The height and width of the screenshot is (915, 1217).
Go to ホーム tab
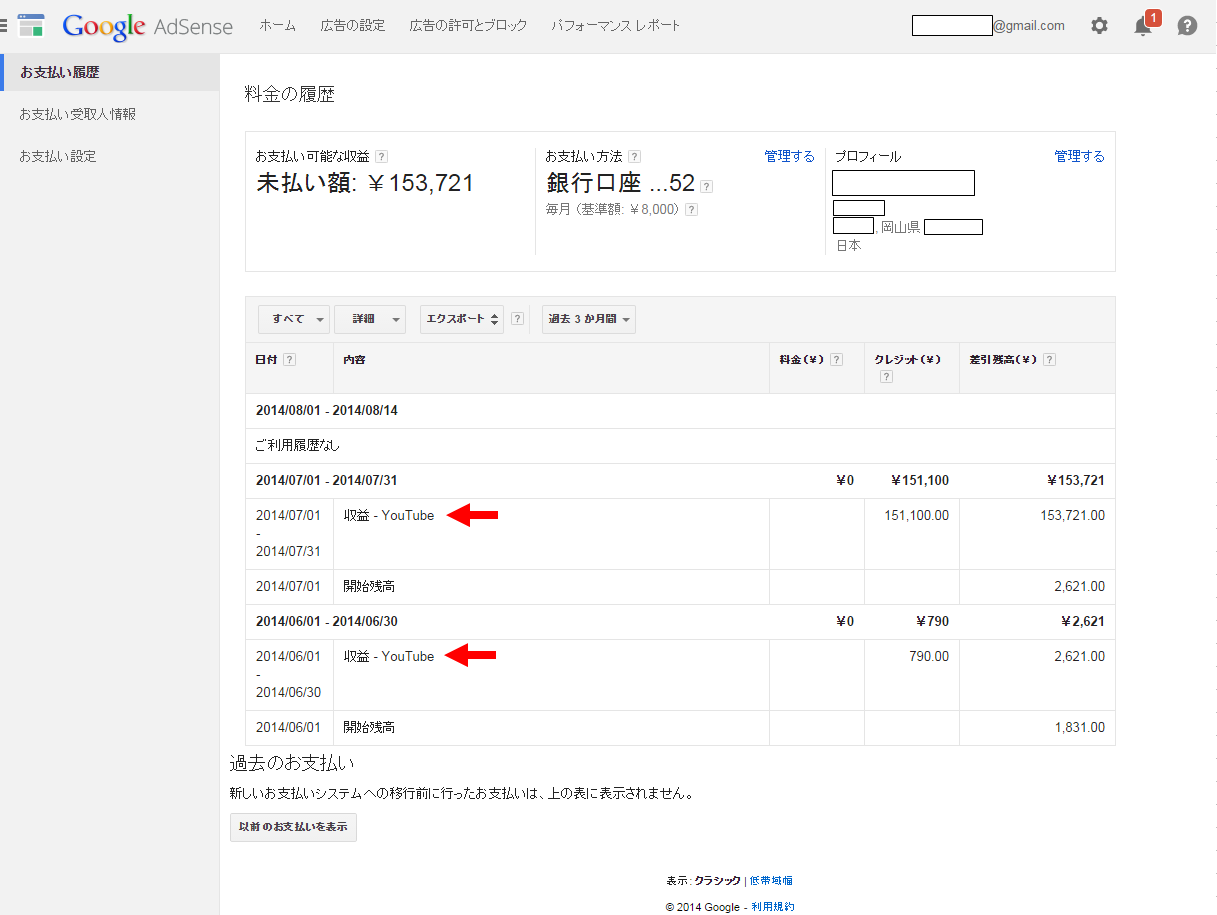pos(277,26)
